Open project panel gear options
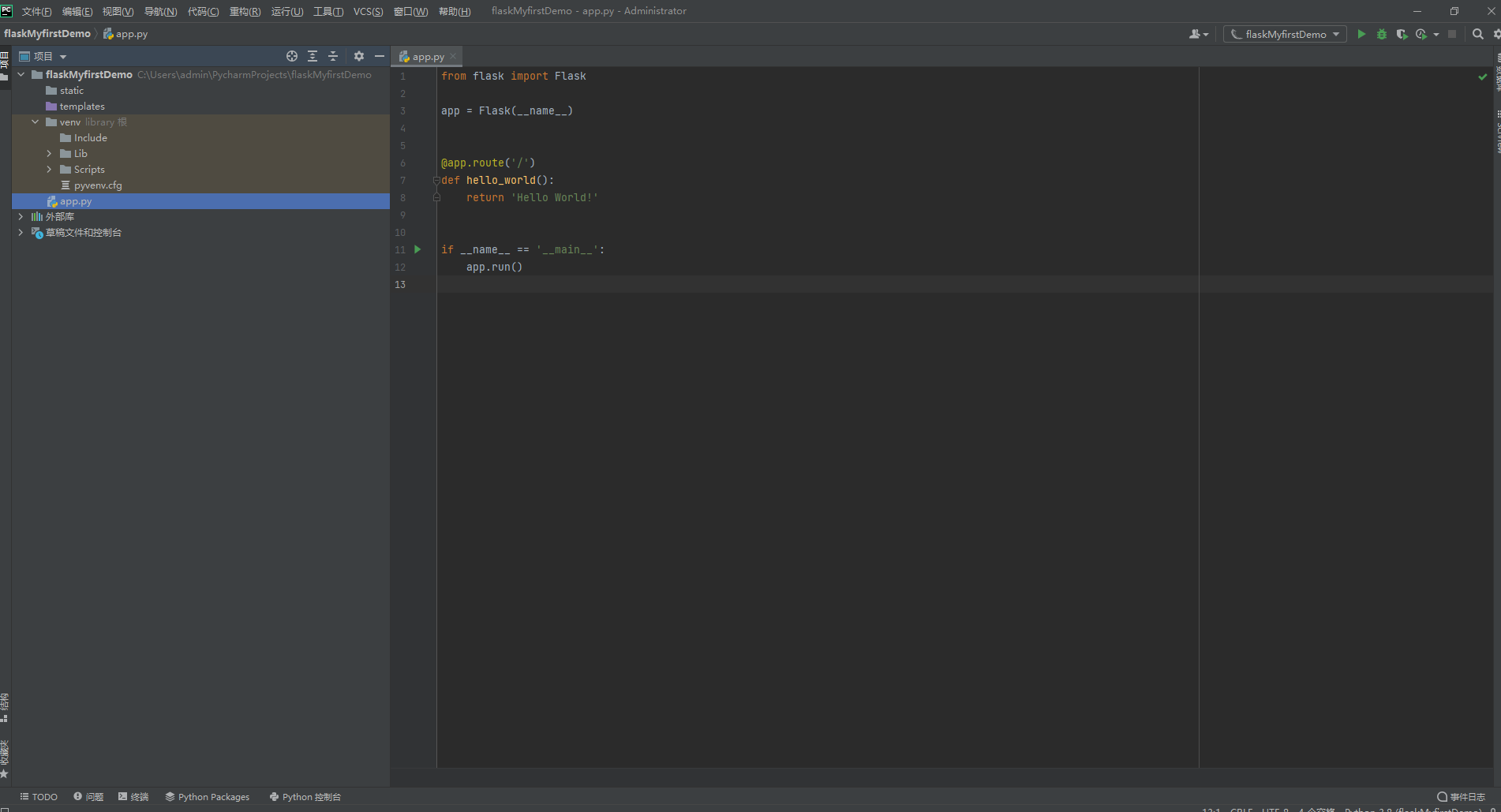The height and width of the screenshot is (812, 1501). pos(359,56)
